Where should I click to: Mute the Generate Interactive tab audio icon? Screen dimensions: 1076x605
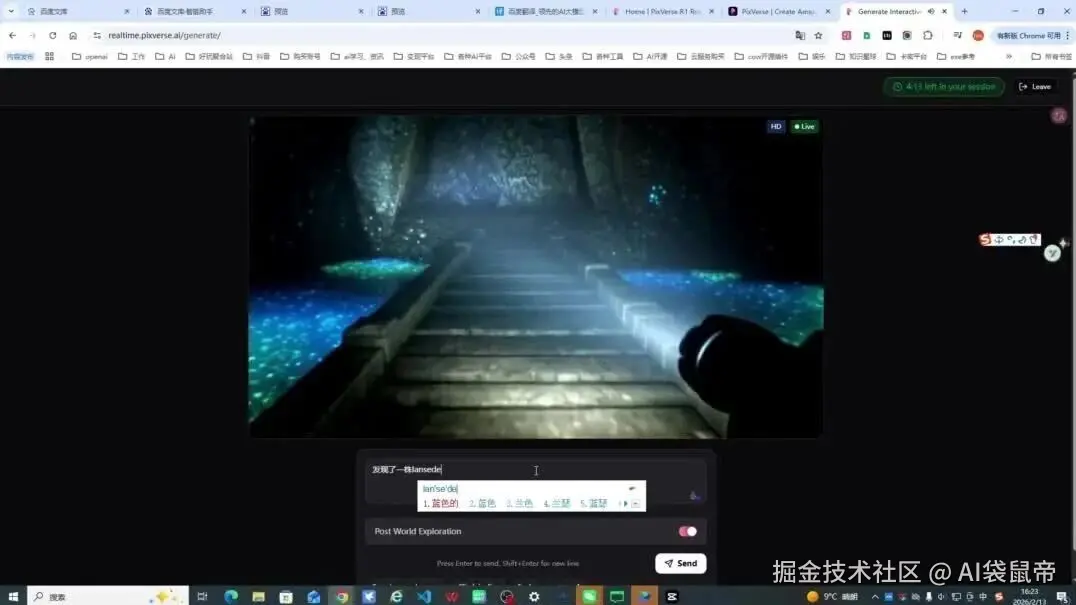[x=931, y=11]
